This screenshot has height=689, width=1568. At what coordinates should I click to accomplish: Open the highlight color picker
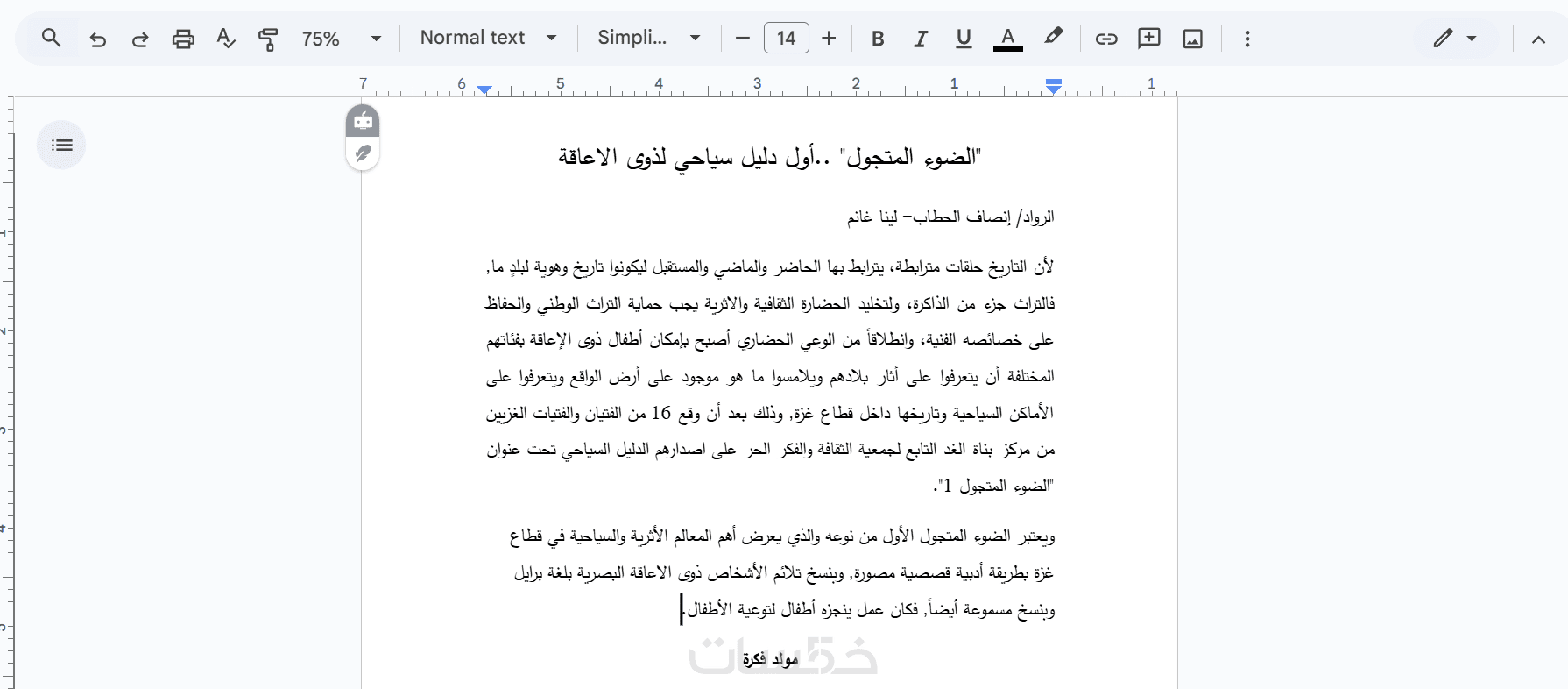(x=1053, y=38)
